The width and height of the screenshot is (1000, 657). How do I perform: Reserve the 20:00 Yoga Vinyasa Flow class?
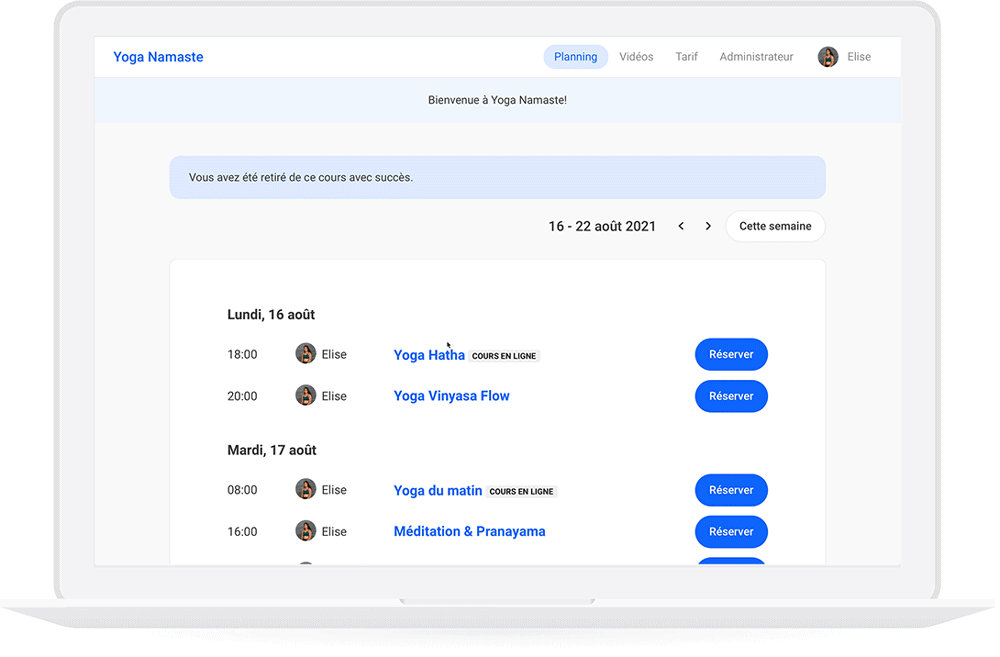click(731, 396)
